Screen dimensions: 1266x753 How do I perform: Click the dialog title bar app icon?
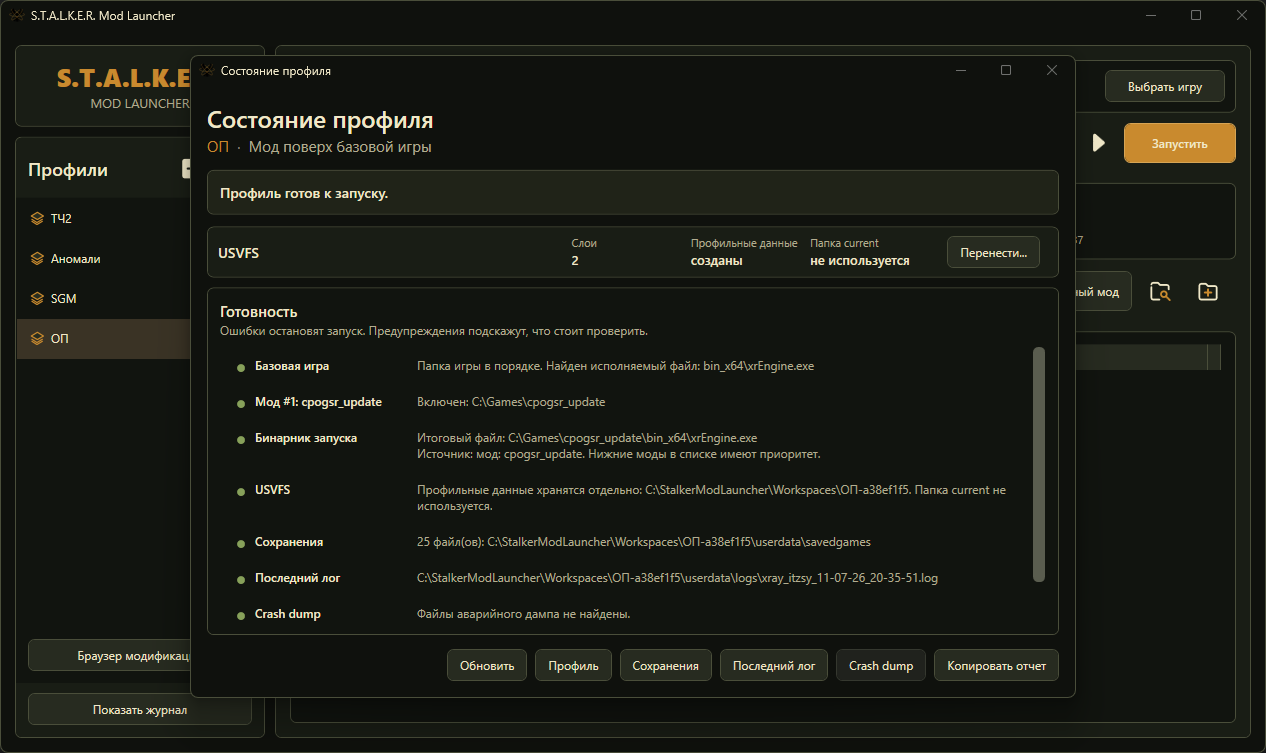tap(207, 71)
